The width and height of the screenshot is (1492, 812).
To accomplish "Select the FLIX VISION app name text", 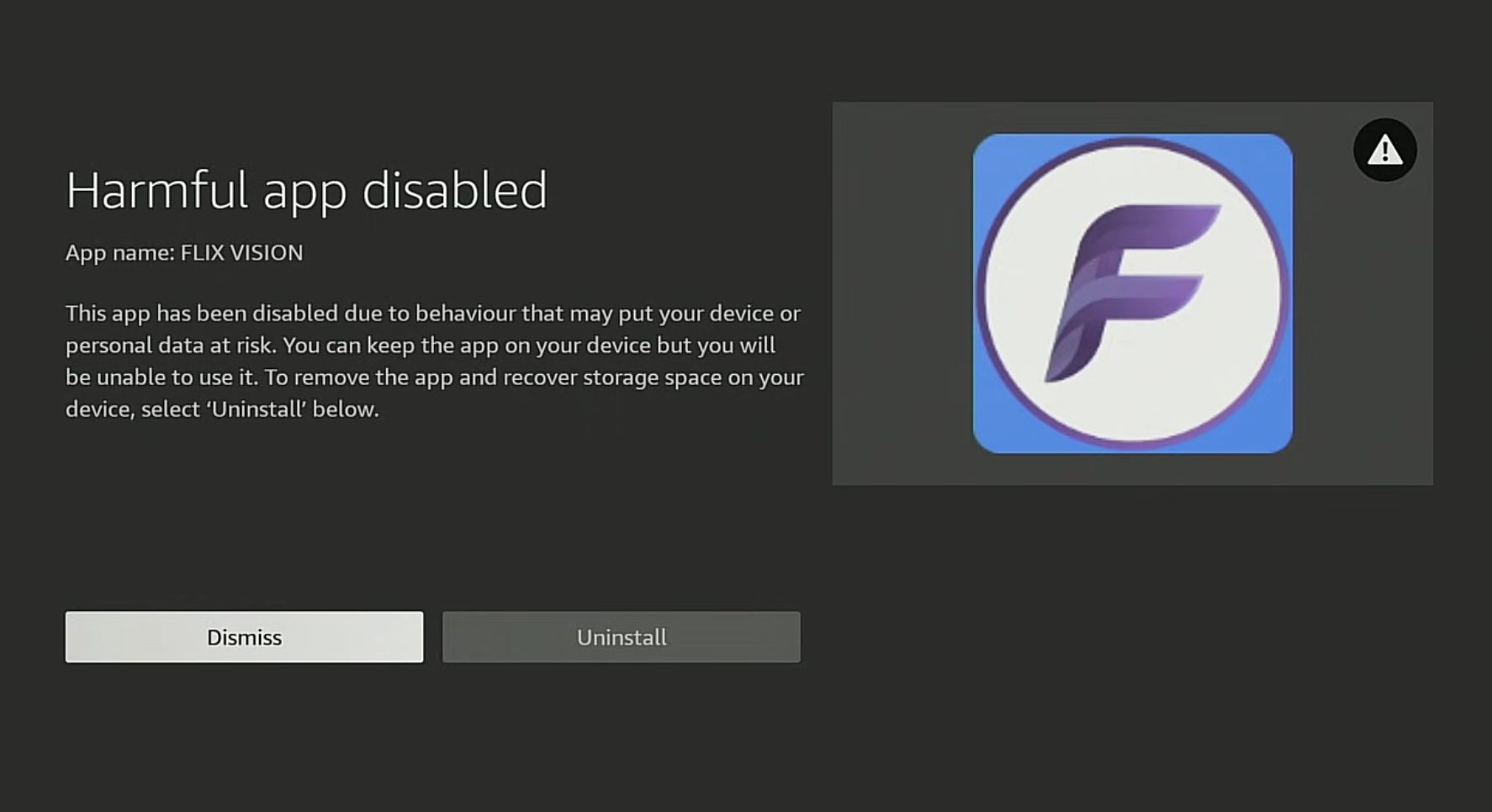I will coord(184,252).
